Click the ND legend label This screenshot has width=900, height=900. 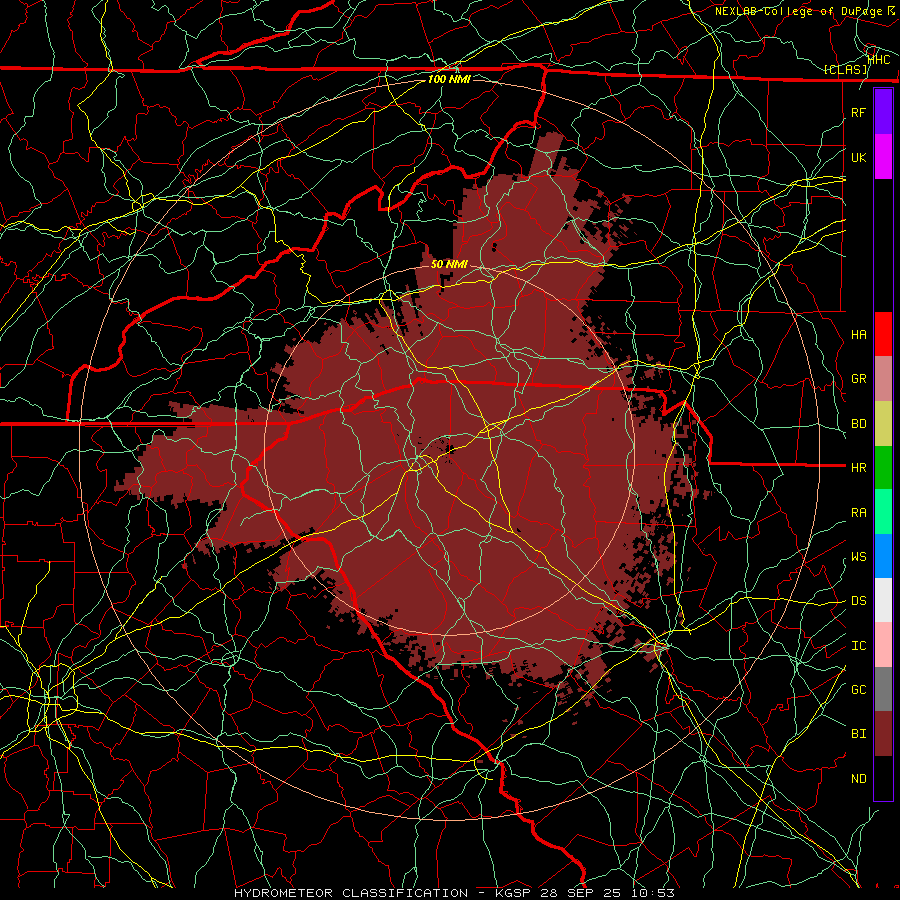point(859,779)
